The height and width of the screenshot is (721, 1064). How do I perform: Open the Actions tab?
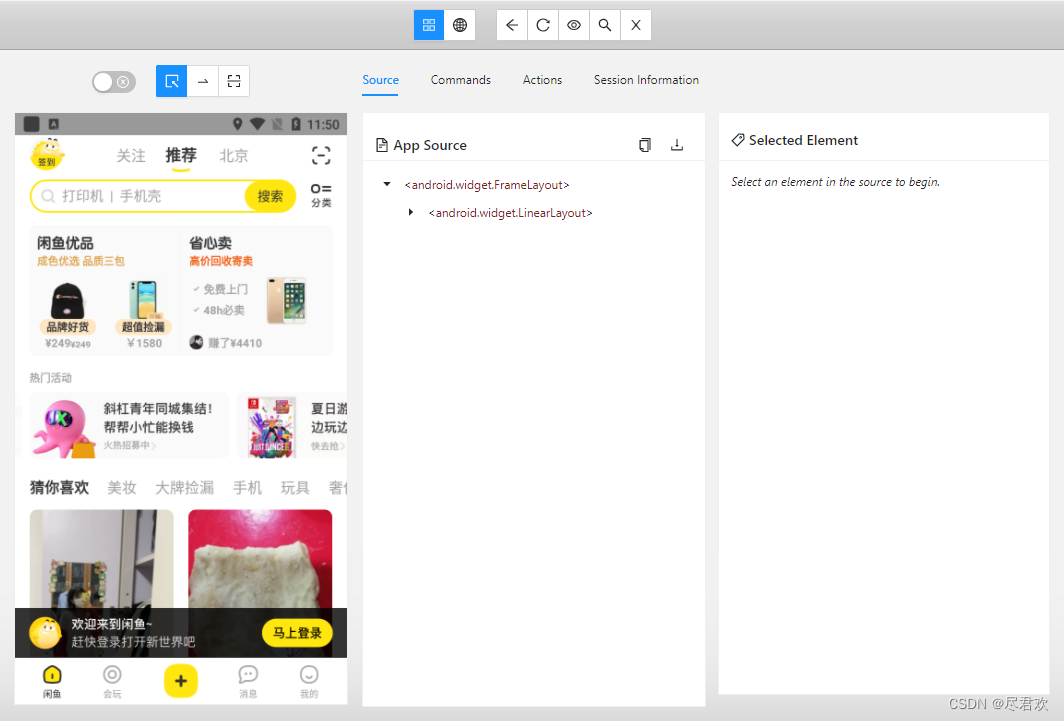point(542,80)
